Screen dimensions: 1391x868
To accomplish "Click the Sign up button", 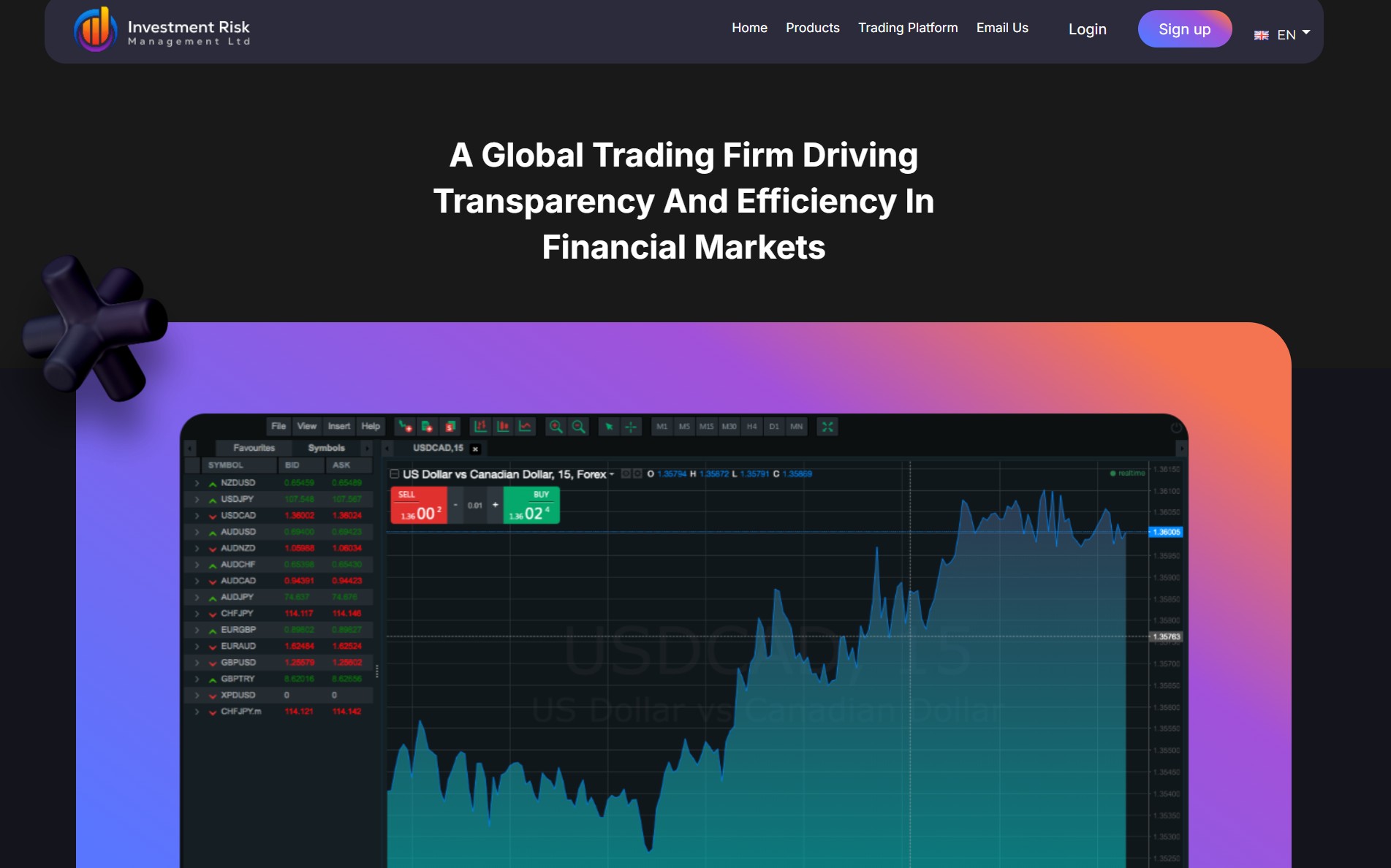I will [x=1184, y=29].
